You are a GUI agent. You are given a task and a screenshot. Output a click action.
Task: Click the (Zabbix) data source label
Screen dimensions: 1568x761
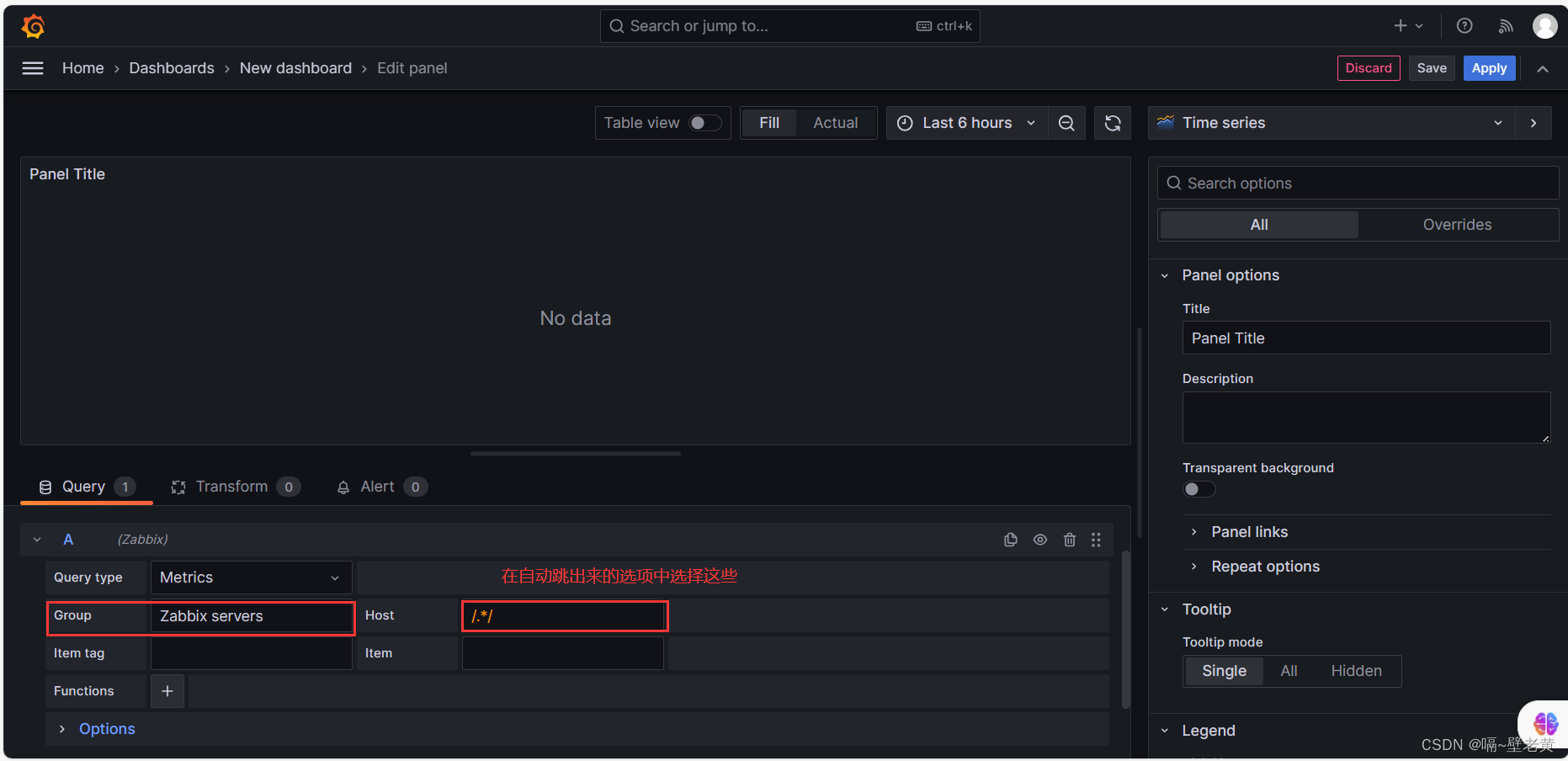(142, 540)
